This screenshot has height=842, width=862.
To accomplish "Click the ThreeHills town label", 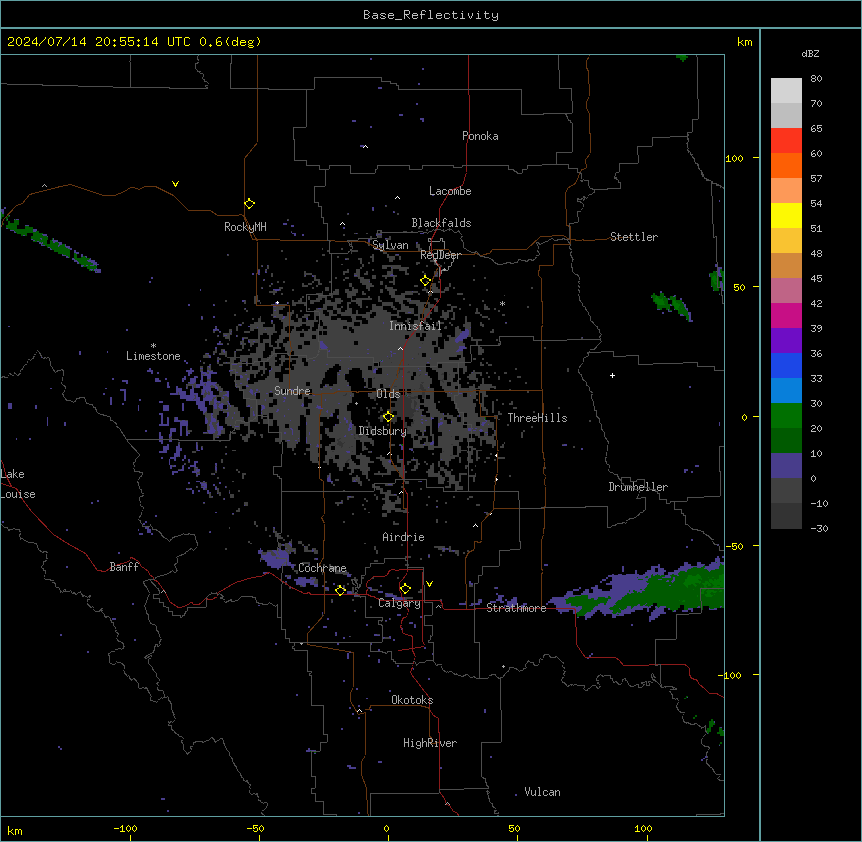I will click(x=537, y=418).
